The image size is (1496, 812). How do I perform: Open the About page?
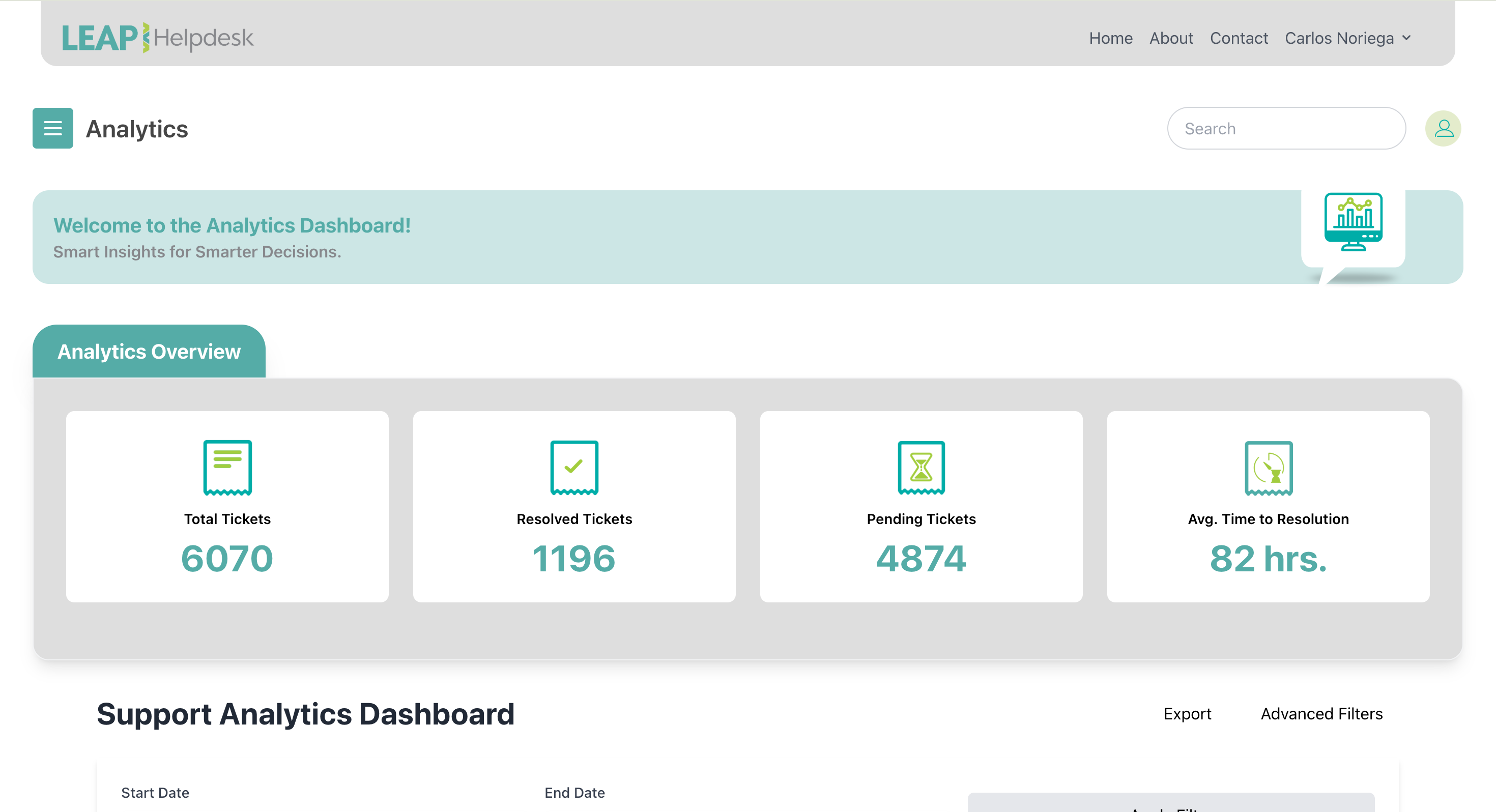(1171, 38)
